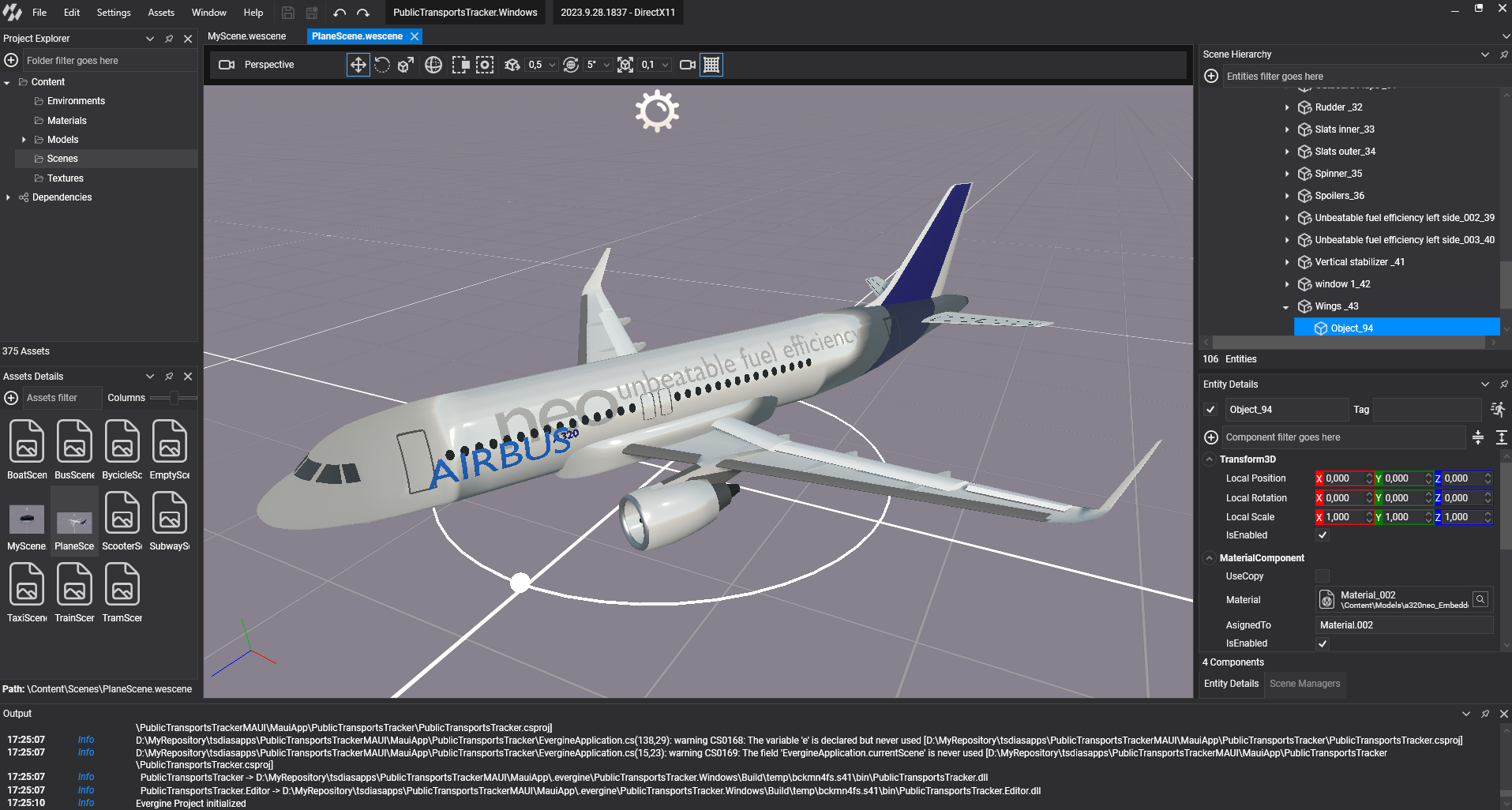Viewport: 1512px width, 810px height.
Task: Add folder via Project Explorer plus icon
Action: pos(11,60)
